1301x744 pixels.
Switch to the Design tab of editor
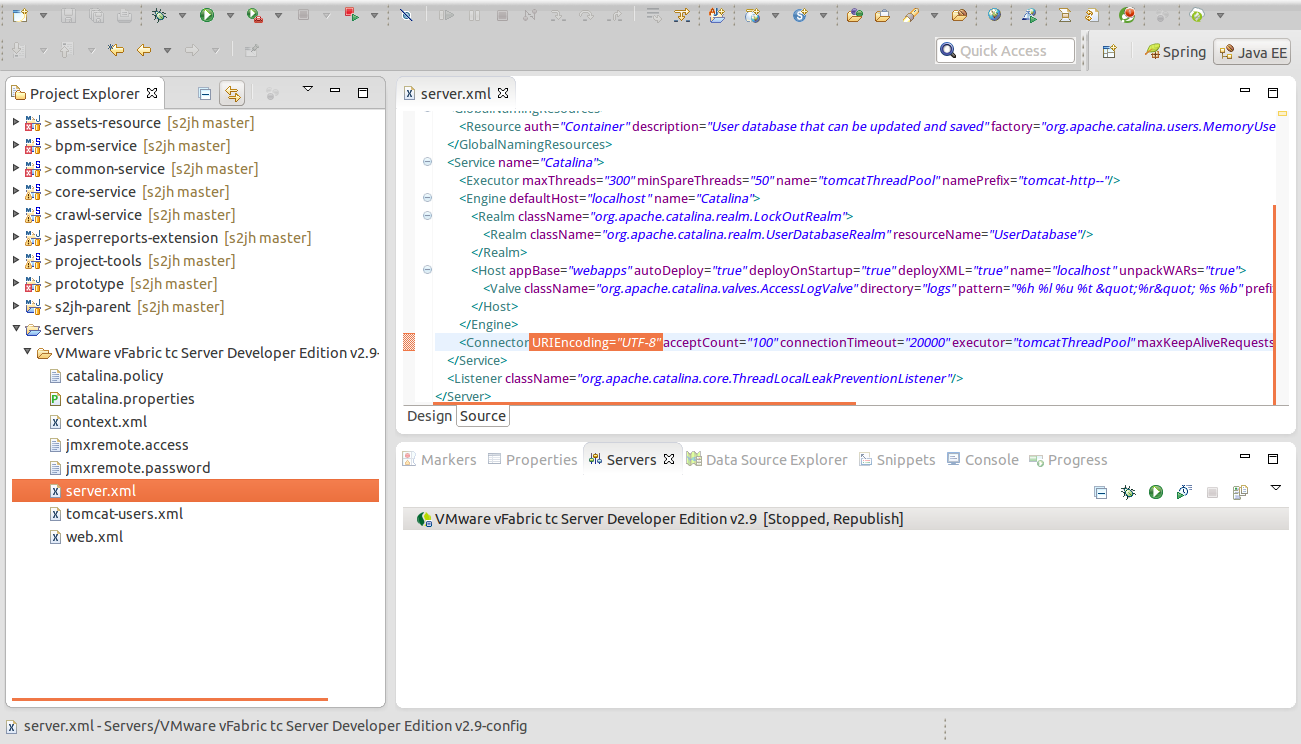coord(430,416)
